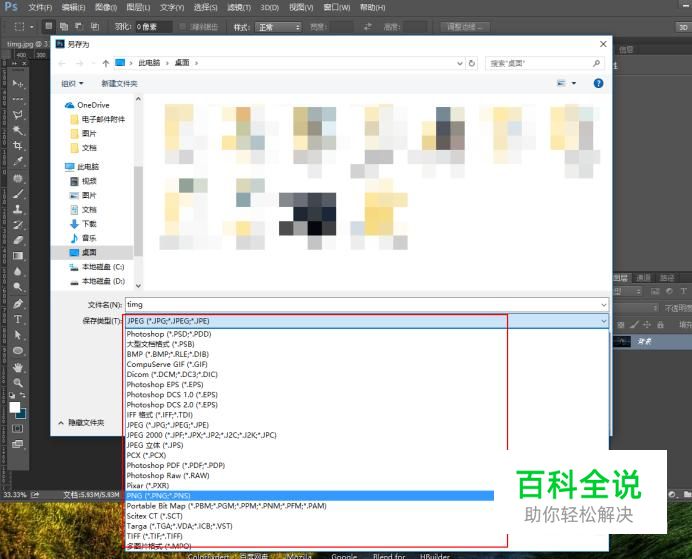The width and height of the screenshot is (692, 559).
Task: Go up one folder level
Action: [x=105, y=63]
